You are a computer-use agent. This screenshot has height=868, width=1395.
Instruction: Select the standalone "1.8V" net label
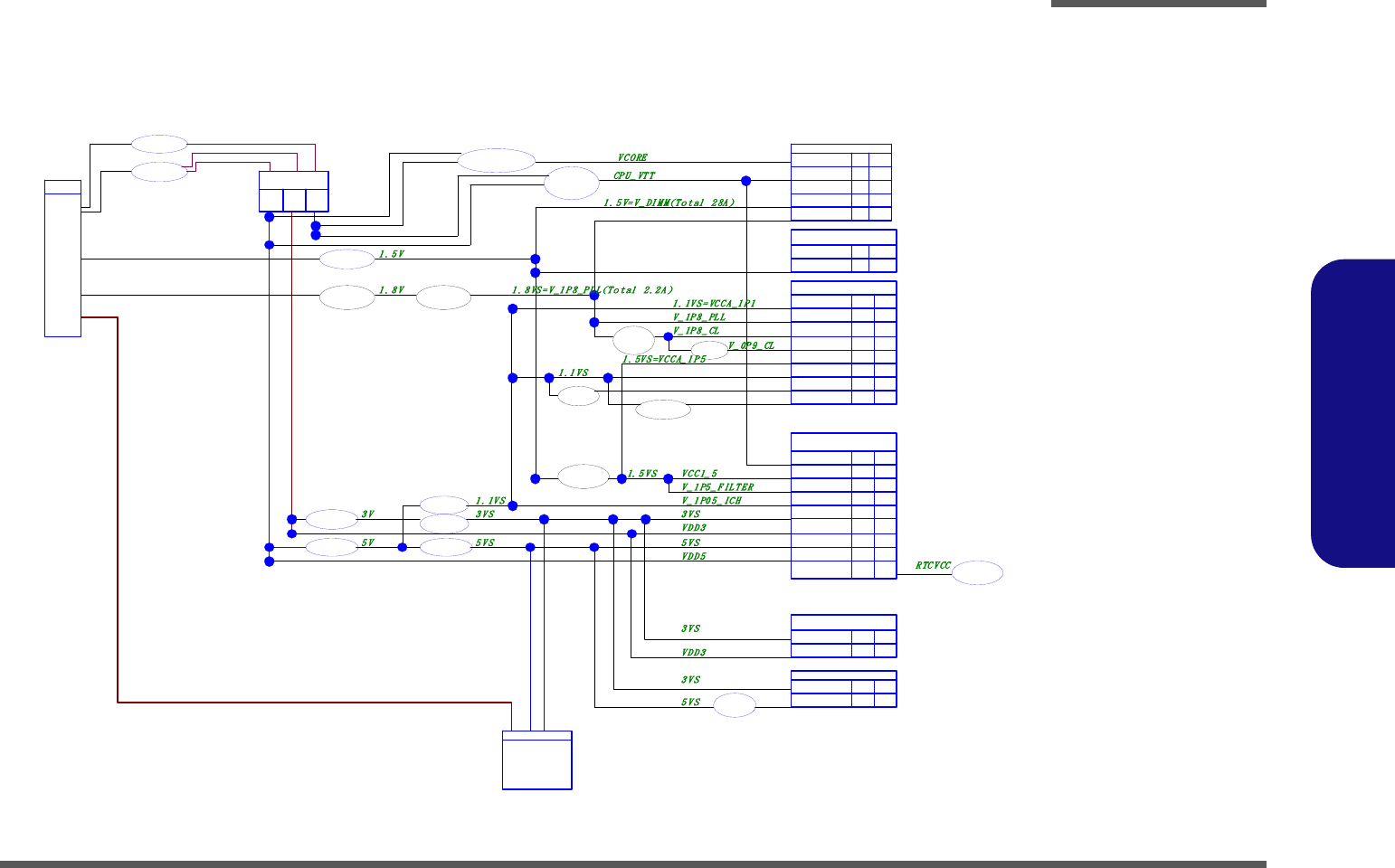391,290
